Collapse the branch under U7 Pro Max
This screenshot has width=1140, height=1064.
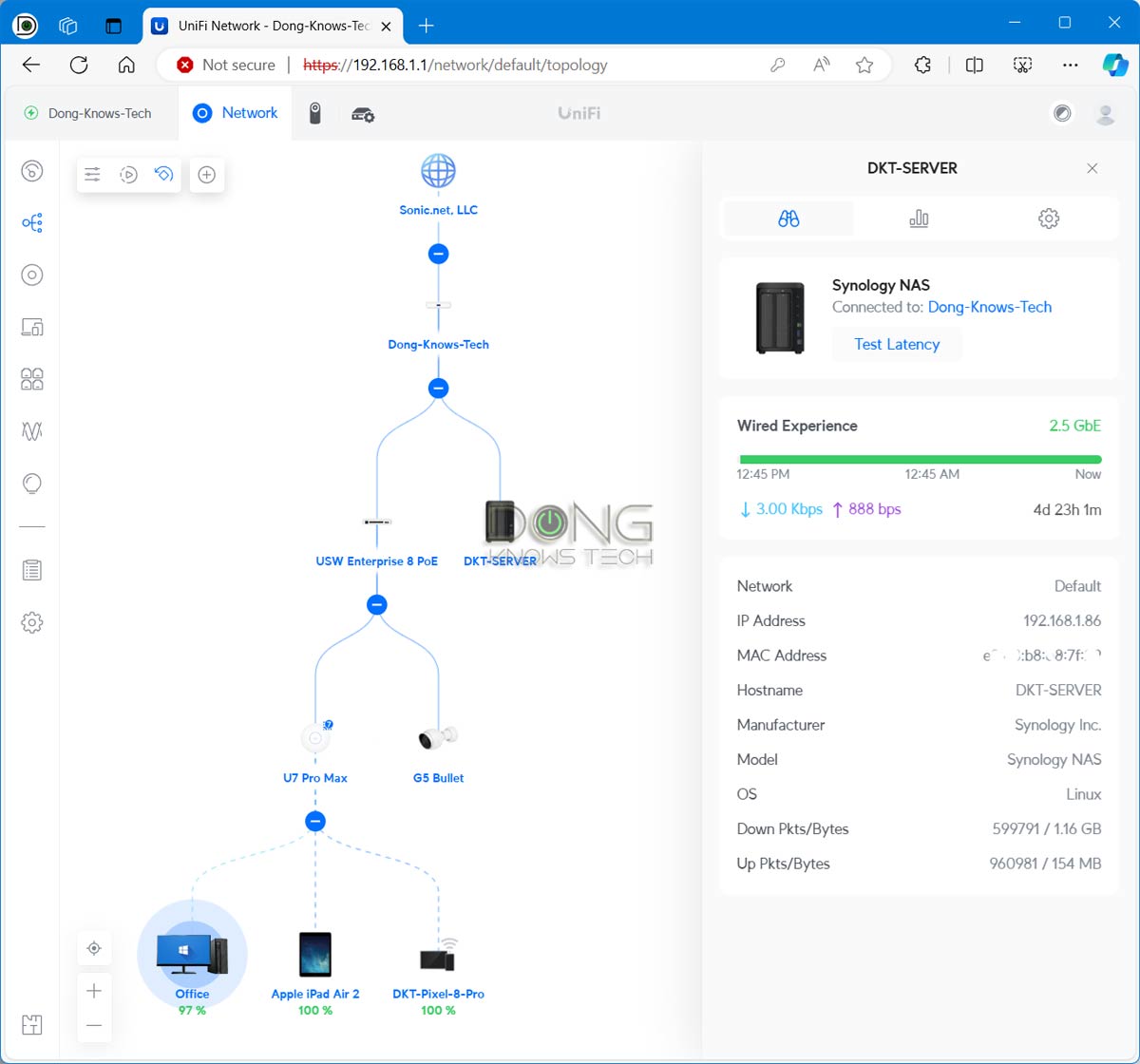click(x=315, y=821)
